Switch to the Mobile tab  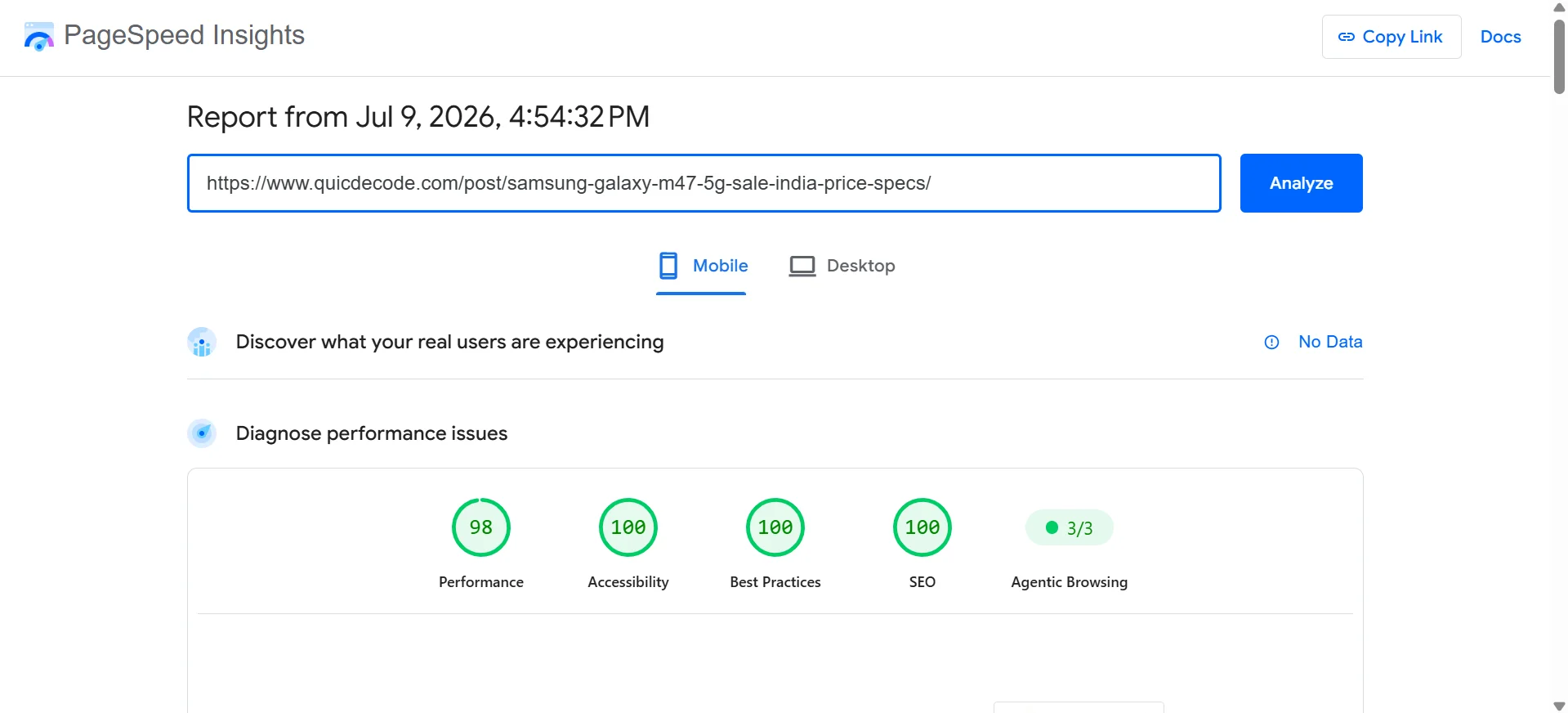tap(702, 266)
